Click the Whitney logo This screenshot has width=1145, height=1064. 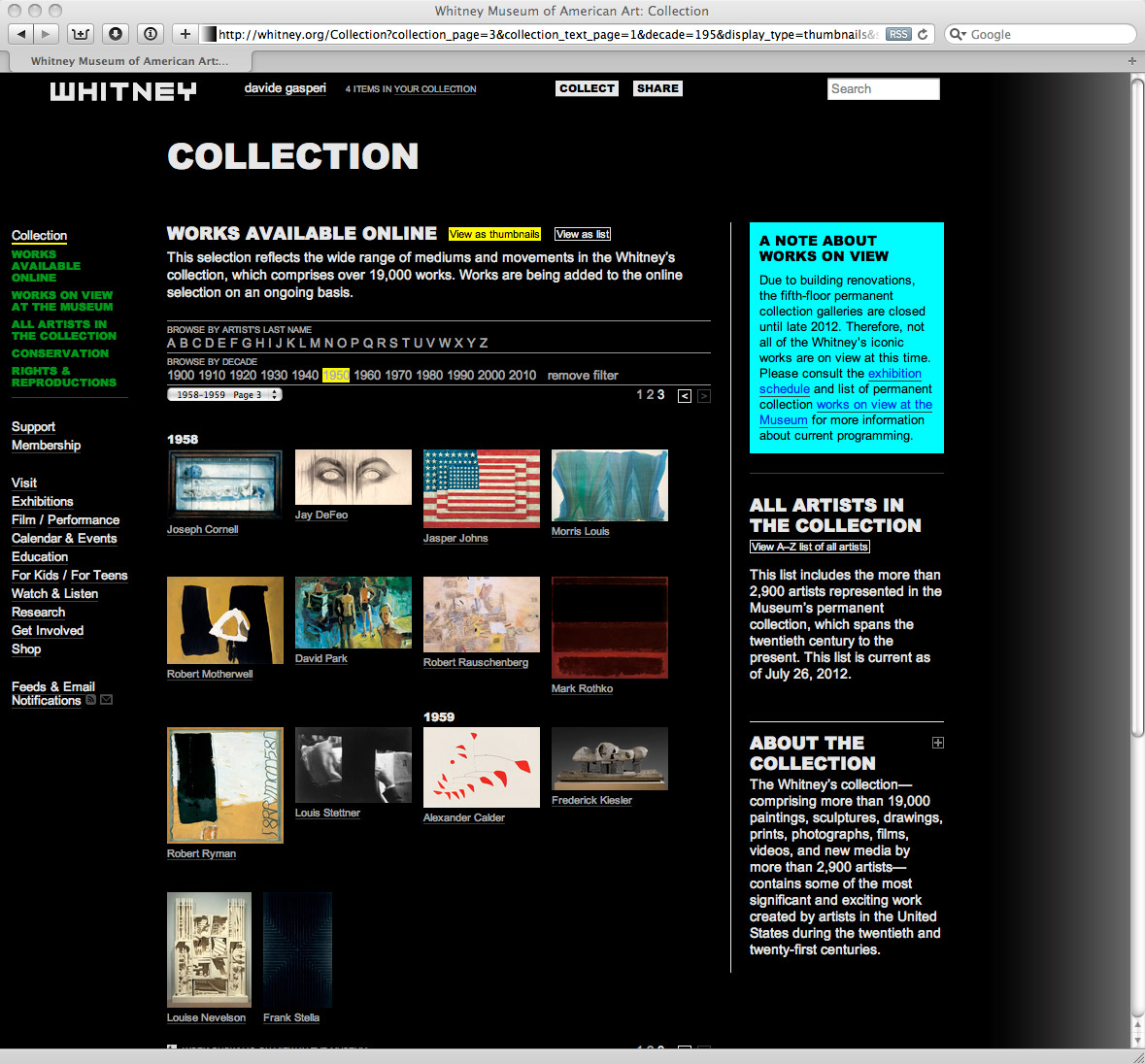pos(123,90)
